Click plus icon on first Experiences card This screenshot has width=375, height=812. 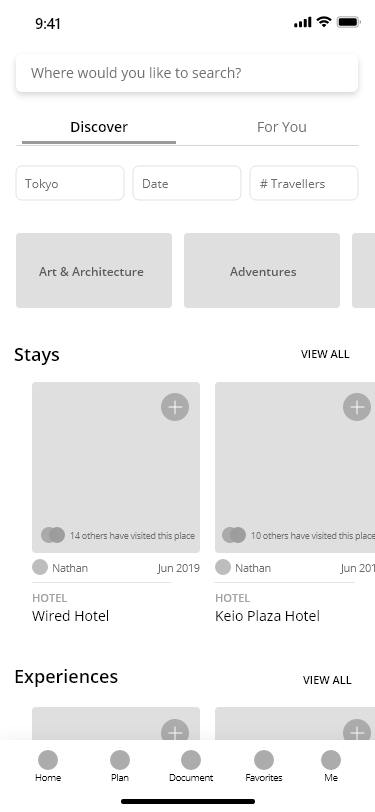175,730
